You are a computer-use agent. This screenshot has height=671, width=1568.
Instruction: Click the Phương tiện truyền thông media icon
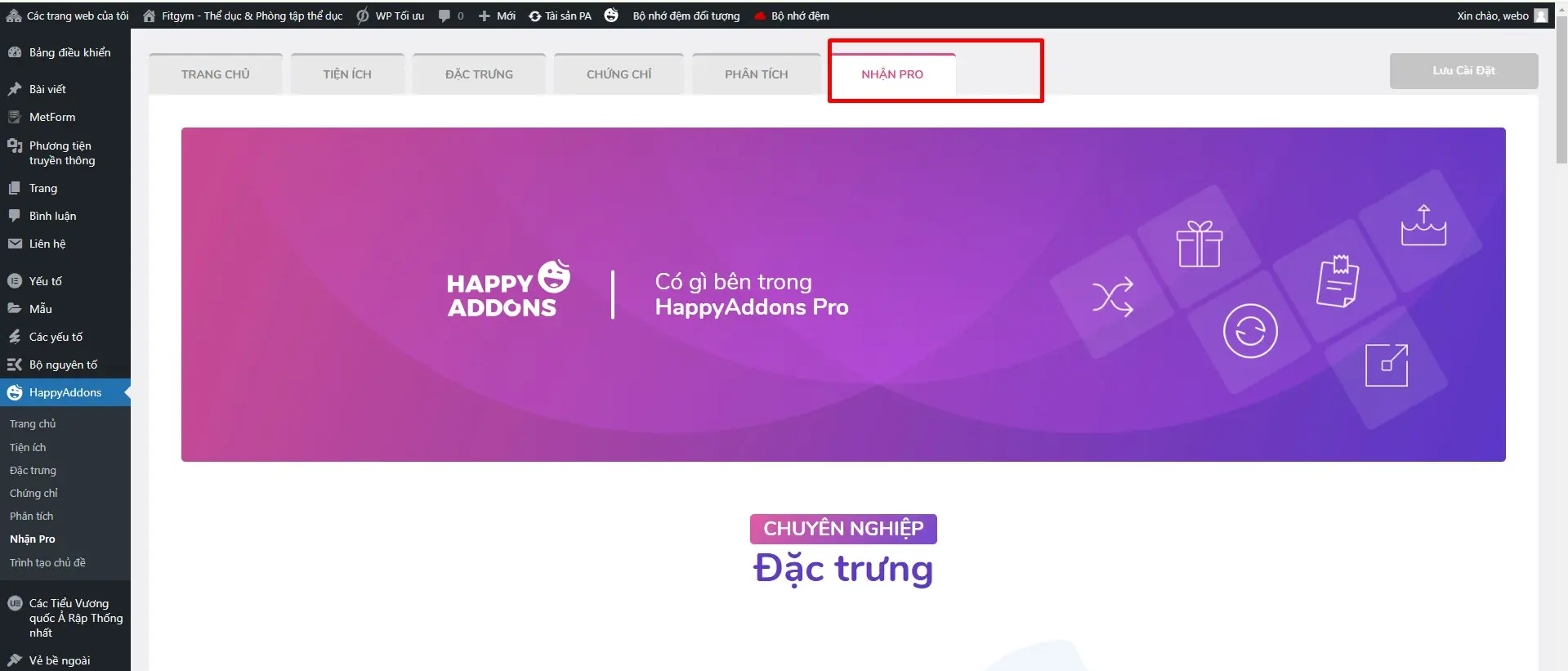click(x=15, y=146)
